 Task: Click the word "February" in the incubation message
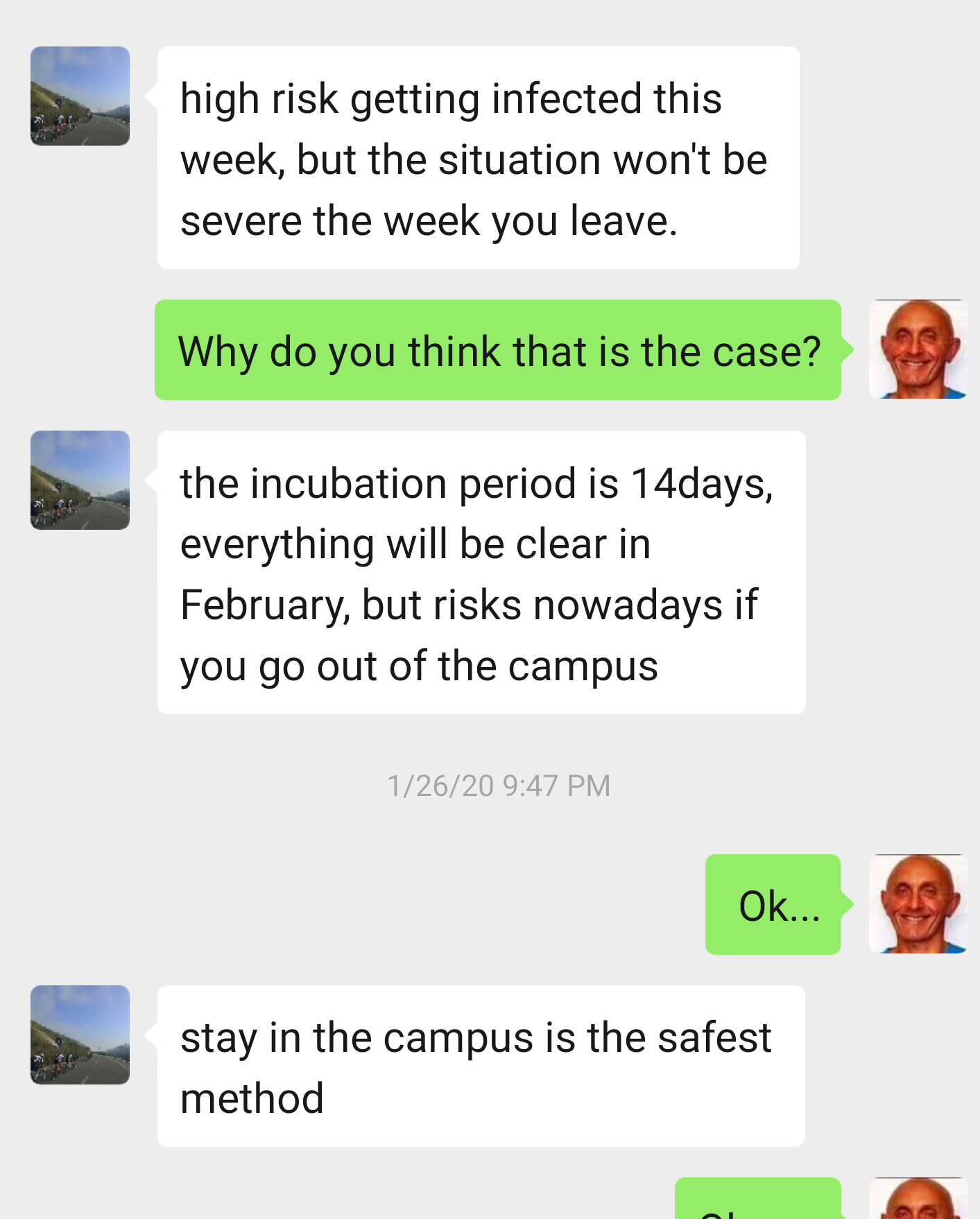coord(265,605)
